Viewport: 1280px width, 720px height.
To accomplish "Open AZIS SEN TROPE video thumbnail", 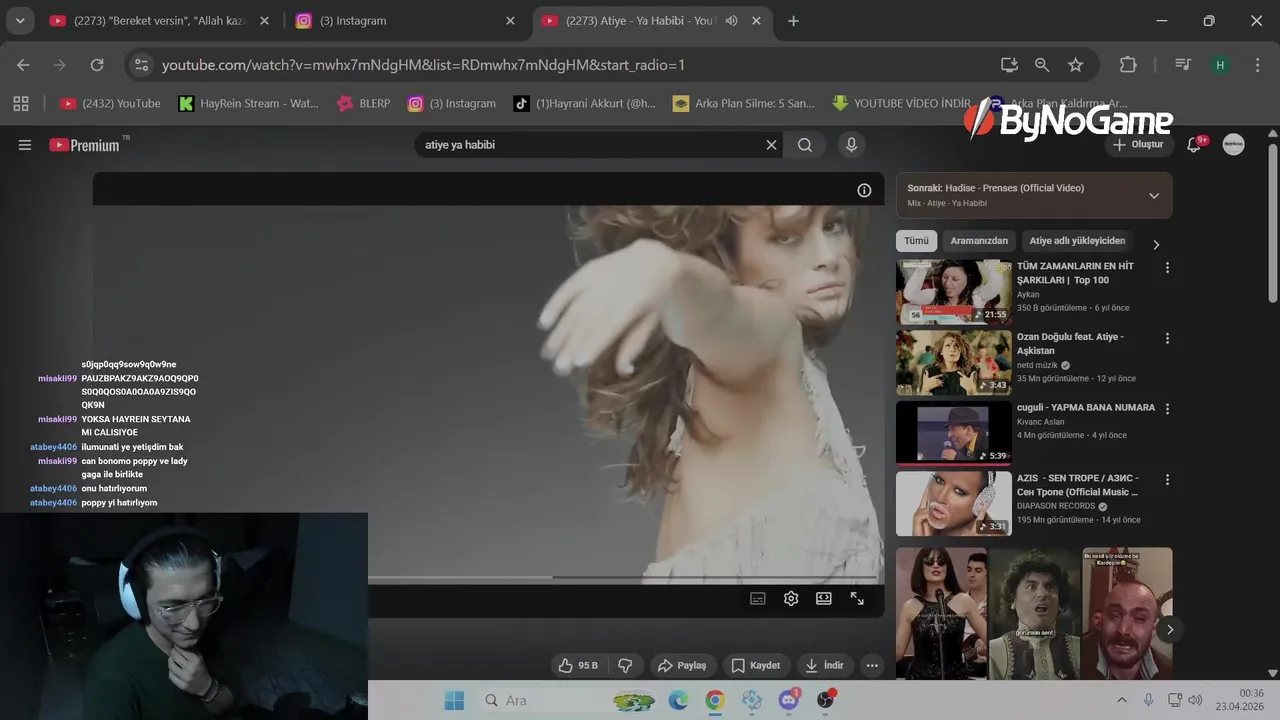I will click(954, 503).
